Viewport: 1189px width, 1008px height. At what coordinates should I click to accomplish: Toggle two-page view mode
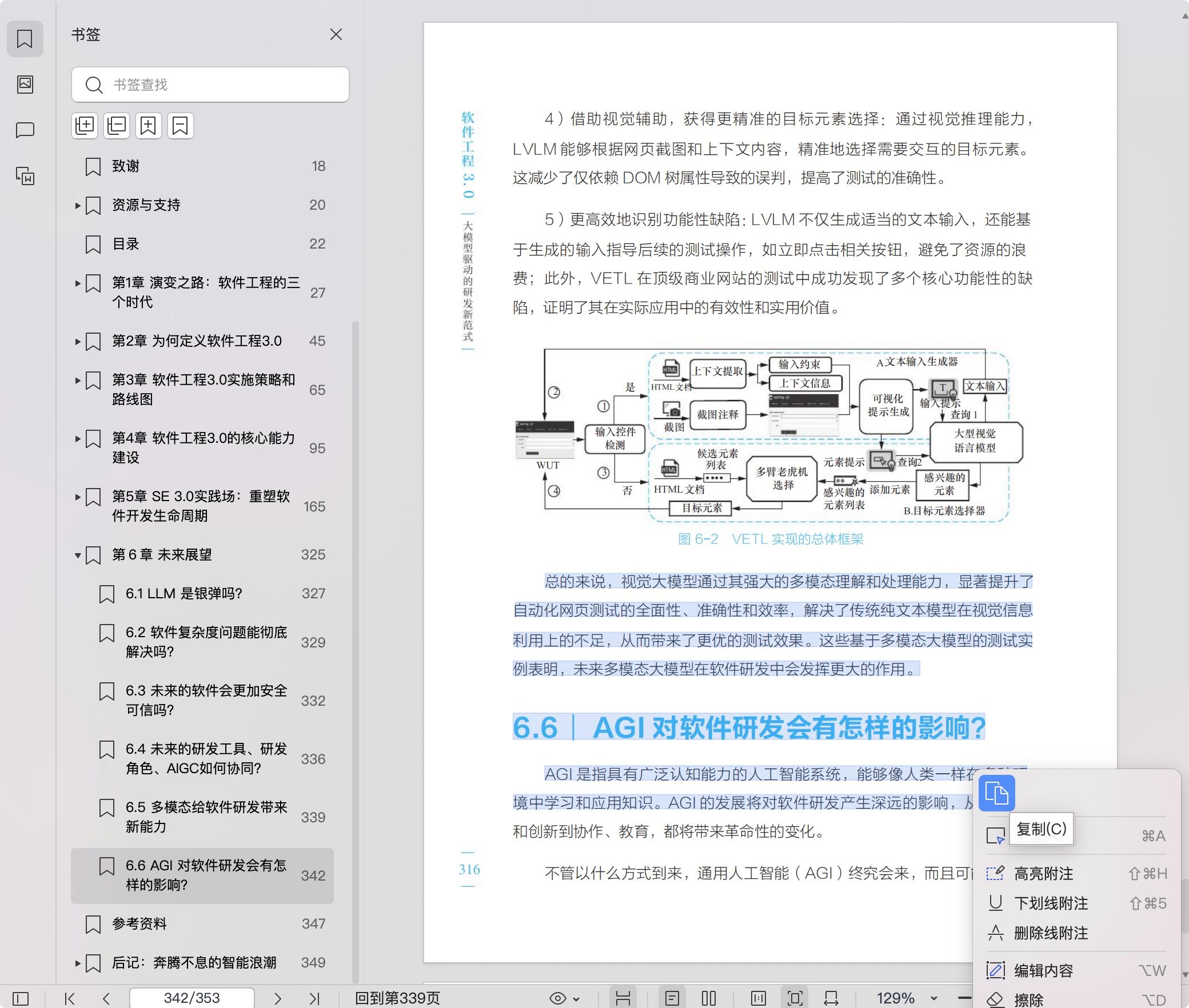[x=709, y=998]
